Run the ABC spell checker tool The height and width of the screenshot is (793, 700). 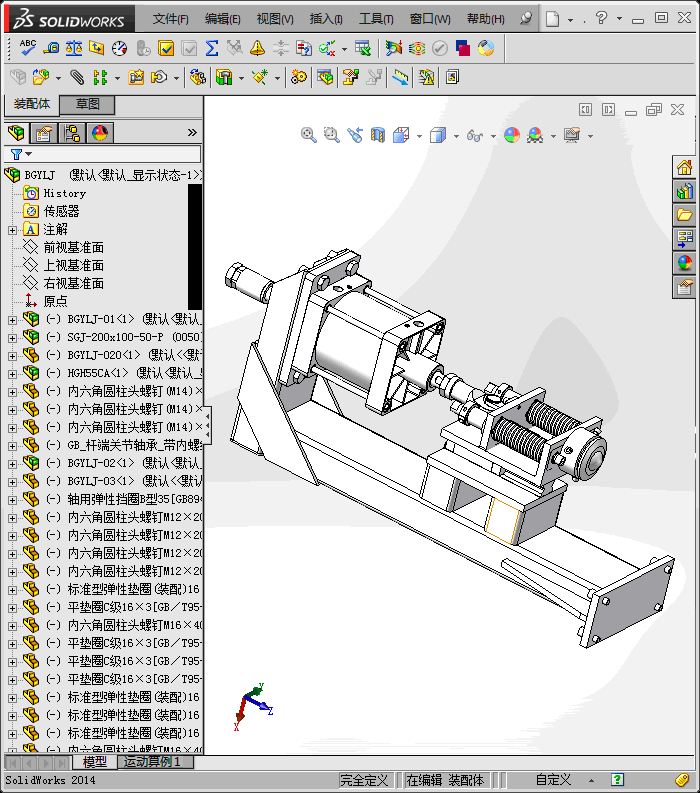(27, 48)
